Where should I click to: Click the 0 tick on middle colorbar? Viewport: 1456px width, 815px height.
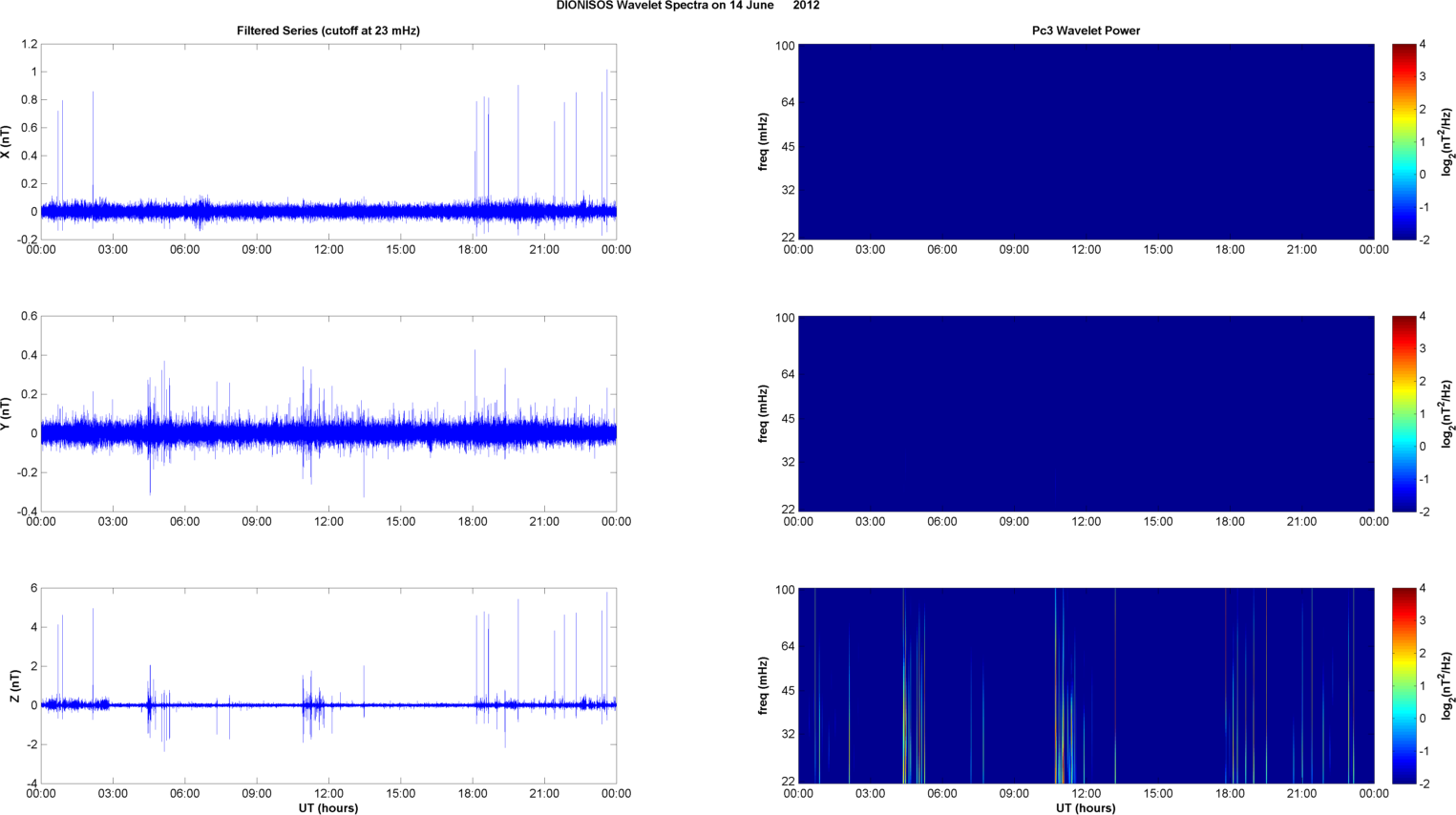pyautogui.click(x=1424, y=447)
